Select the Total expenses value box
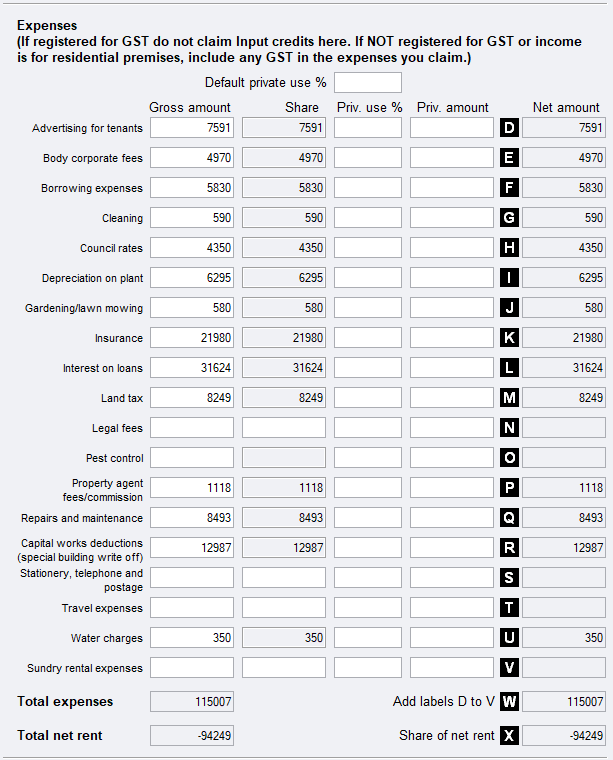The height and width of the screenshot is (760, 613). pyautogui.click(x=192, y=702)
